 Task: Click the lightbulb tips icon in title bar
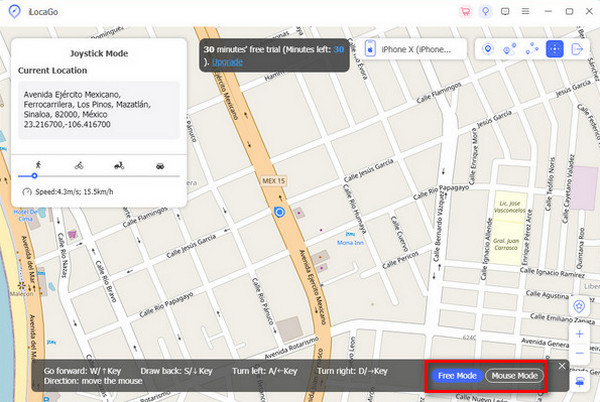tap(485, 11)
